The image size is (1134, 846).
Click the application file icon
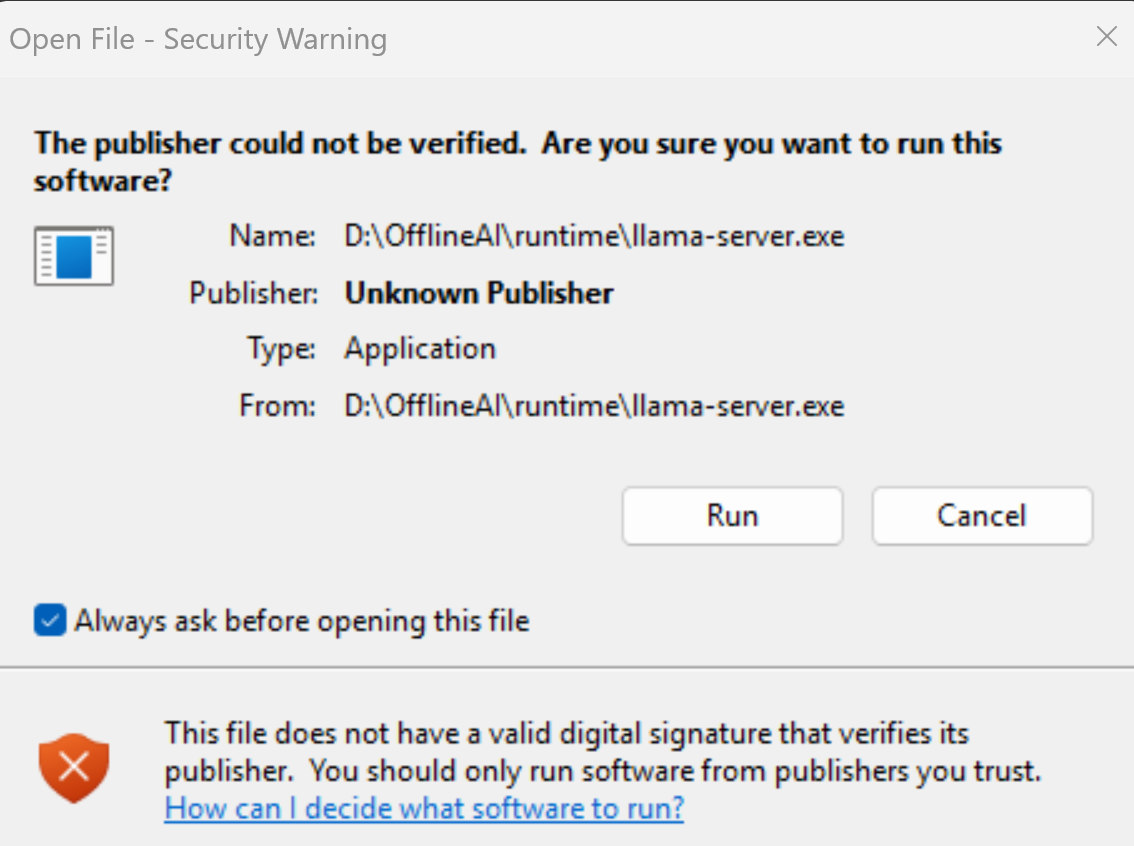click(x=74, y=256)
